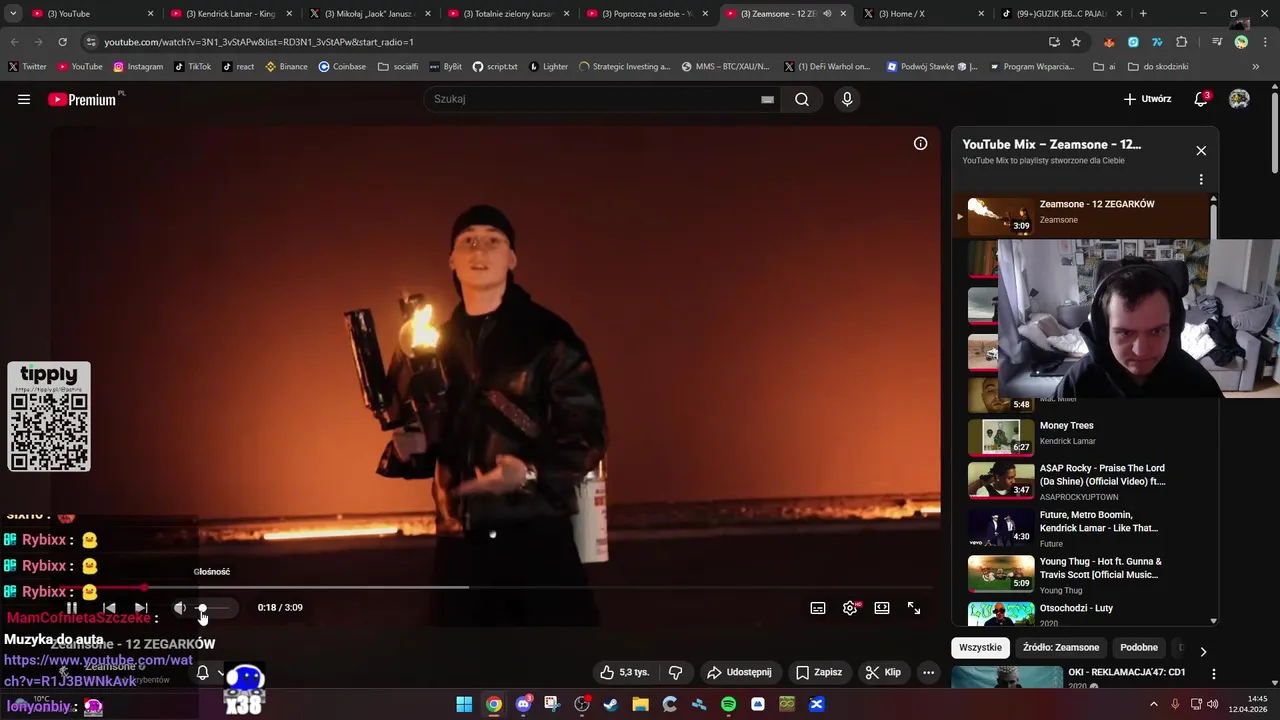Open the Mix playlist three-dot options
This screenshot has height=720, width=1280.
[x=1201, y=180]
